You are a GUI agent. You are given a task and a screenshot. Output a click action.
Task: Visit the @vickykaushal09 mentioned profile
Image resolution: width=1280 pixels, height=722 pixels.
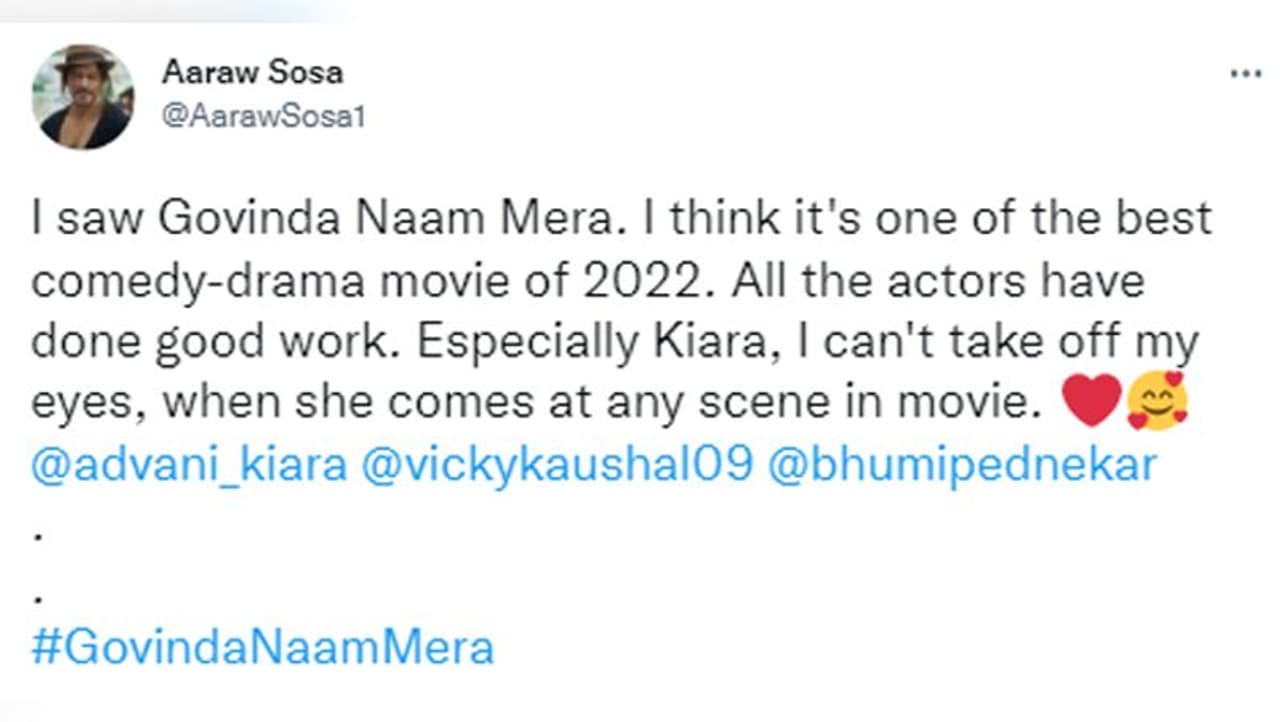tap(555, 466)
